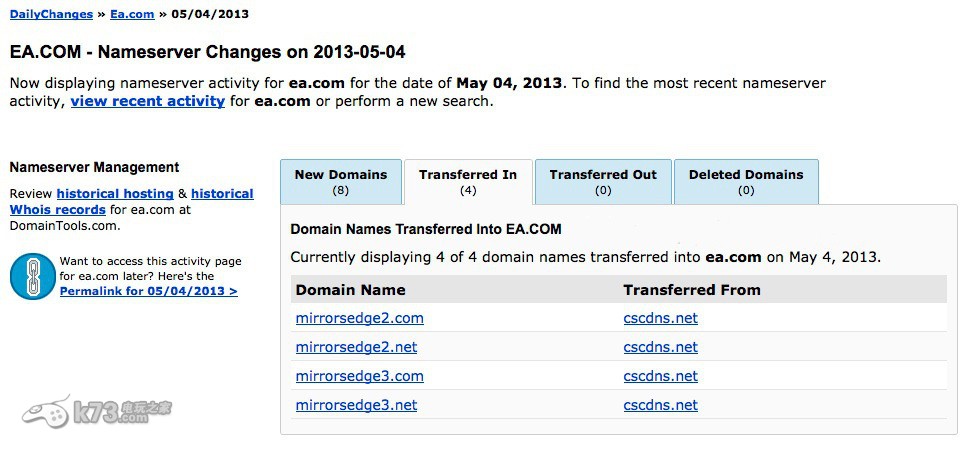
Task: Click cscdns.net in the mirrorsedge2.net row
Action: coord(660,347)
